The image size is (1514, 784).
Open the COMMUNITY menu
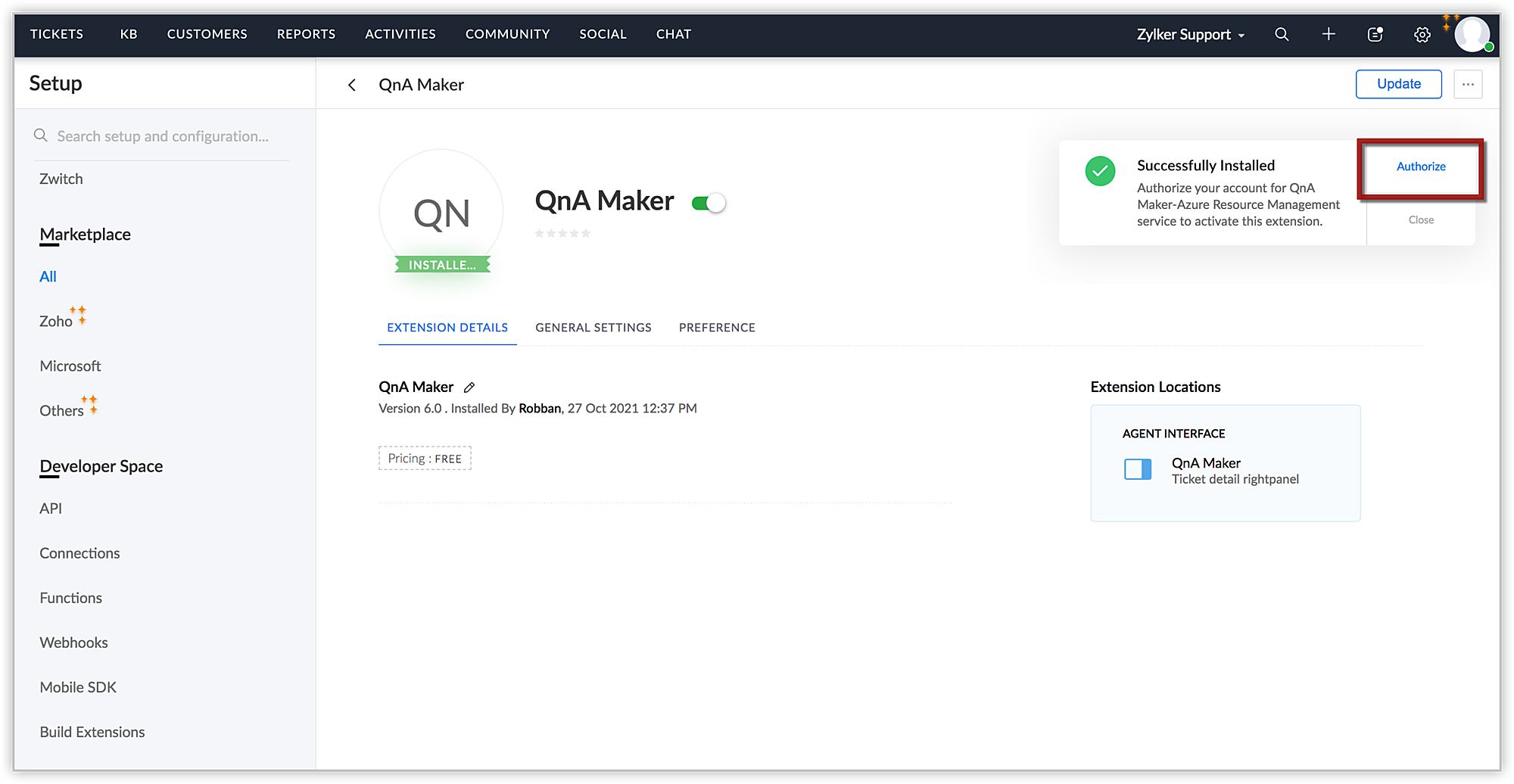pyautogui.click(x=508, y=34)
